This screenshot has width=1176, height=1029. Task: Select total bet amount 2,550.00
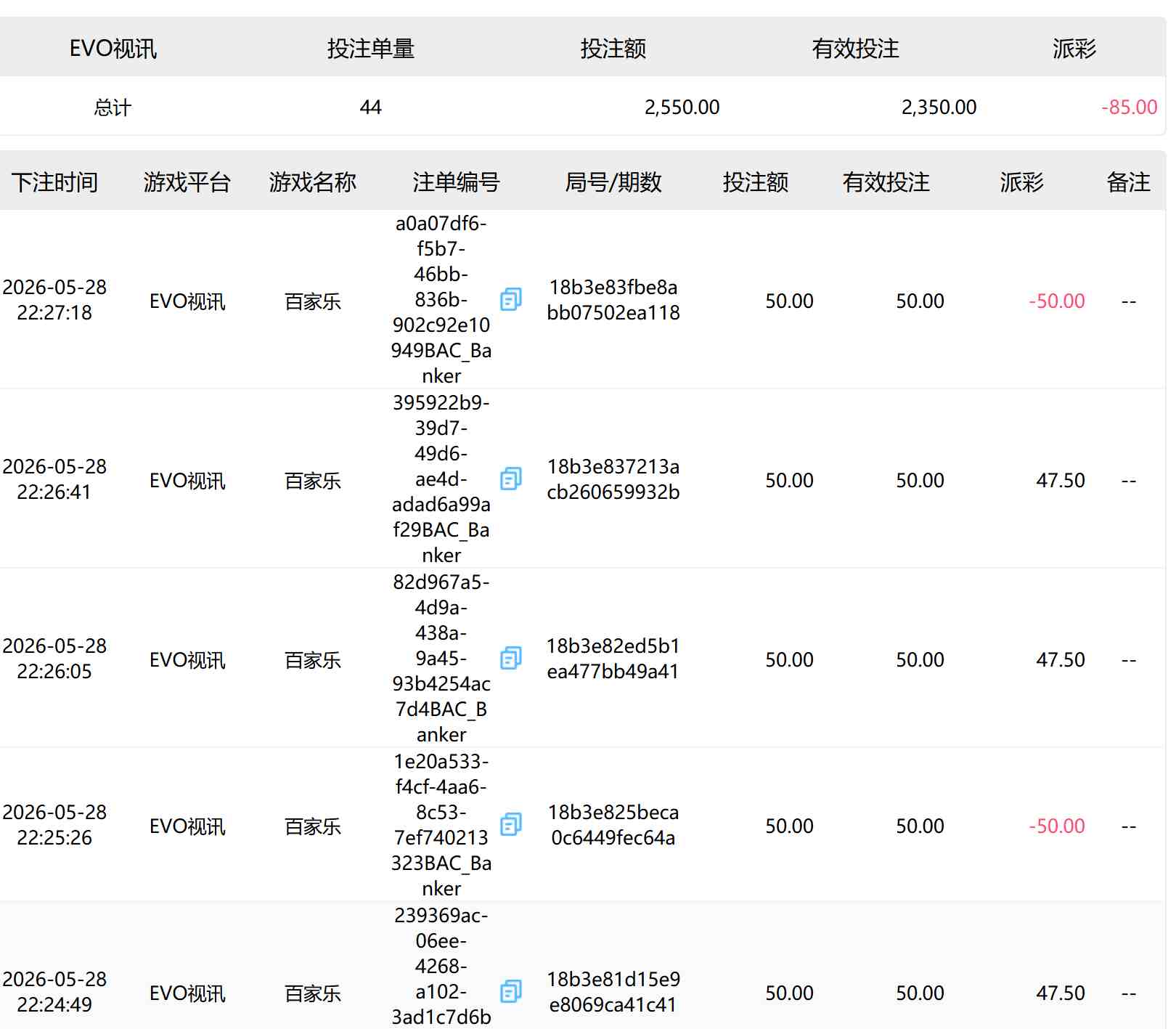[x=682, y=107]
